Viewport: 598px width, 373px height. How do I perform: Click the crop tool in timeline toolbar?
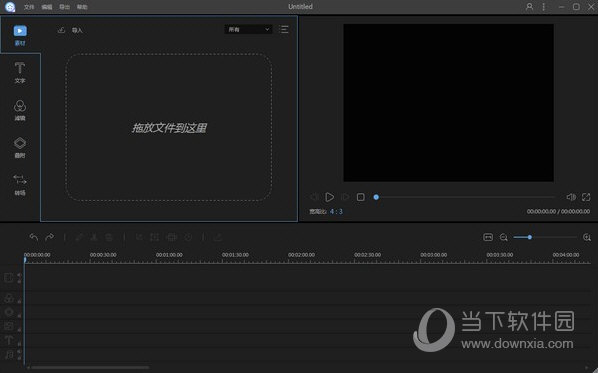pos(139,237)
